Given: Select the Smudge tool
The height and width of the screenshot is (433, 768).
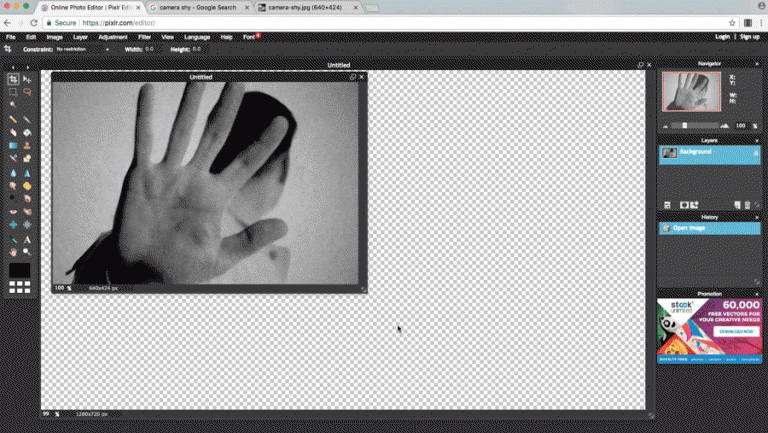Looking at the screenshot, I should click(13, 186).
